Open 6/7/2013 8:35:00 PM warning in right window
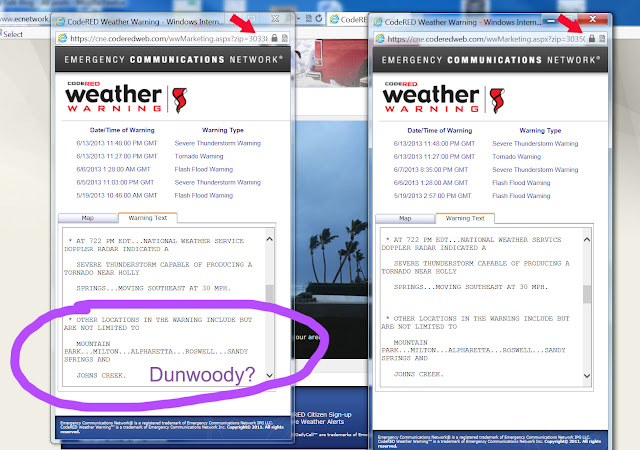The width and height of the screenshot is (640, 450). [431, 169]
